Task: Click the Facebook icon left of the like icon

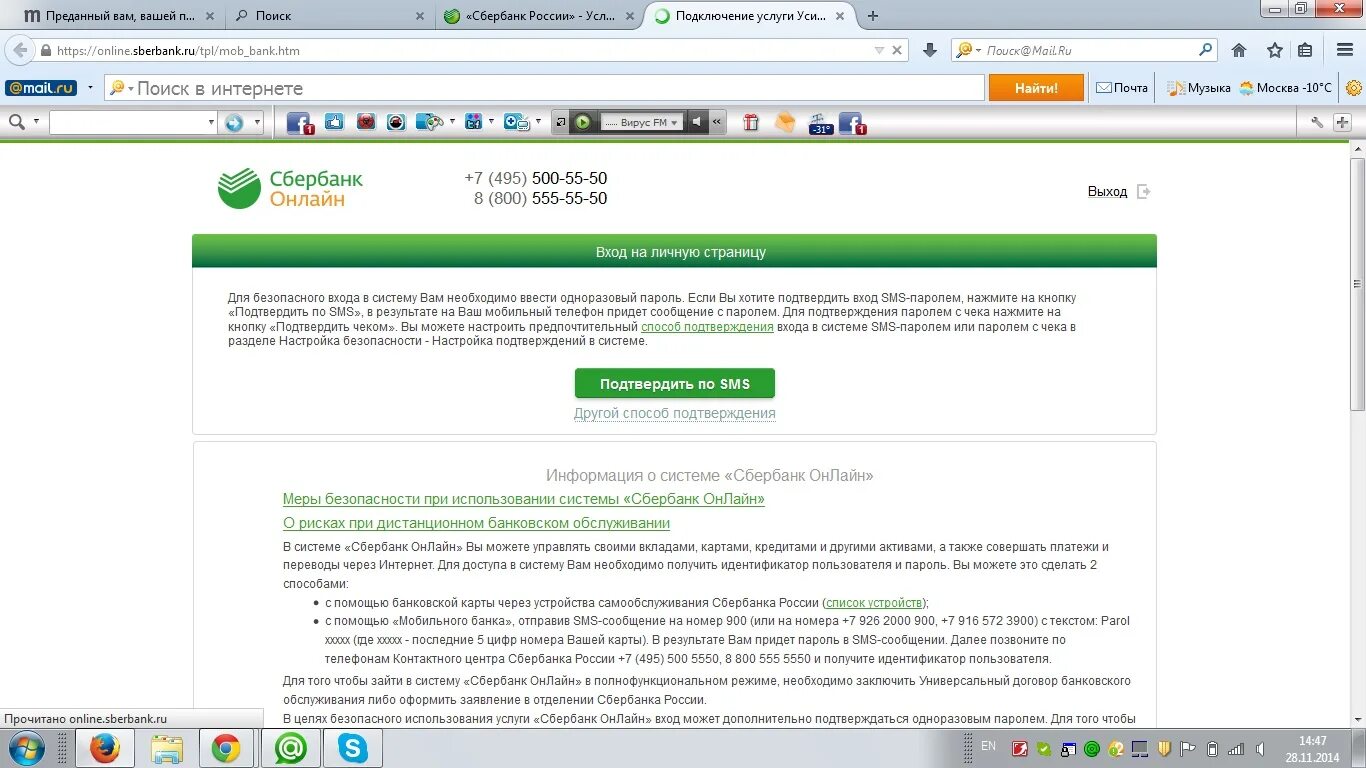Action: point(300,122)
